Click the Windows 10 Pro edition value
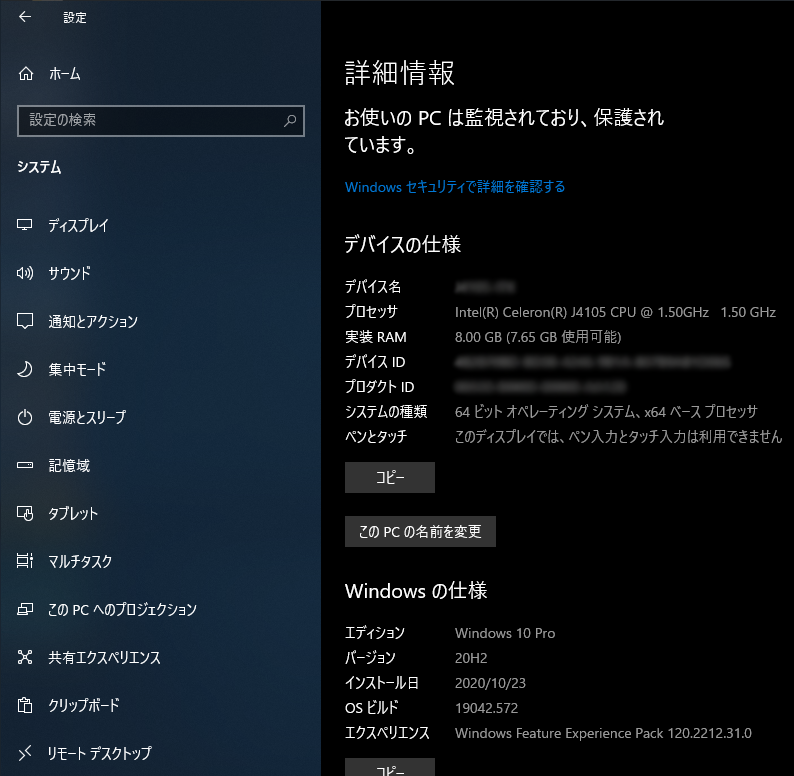This screenshot has width=794, height=776. pos(505,633)
